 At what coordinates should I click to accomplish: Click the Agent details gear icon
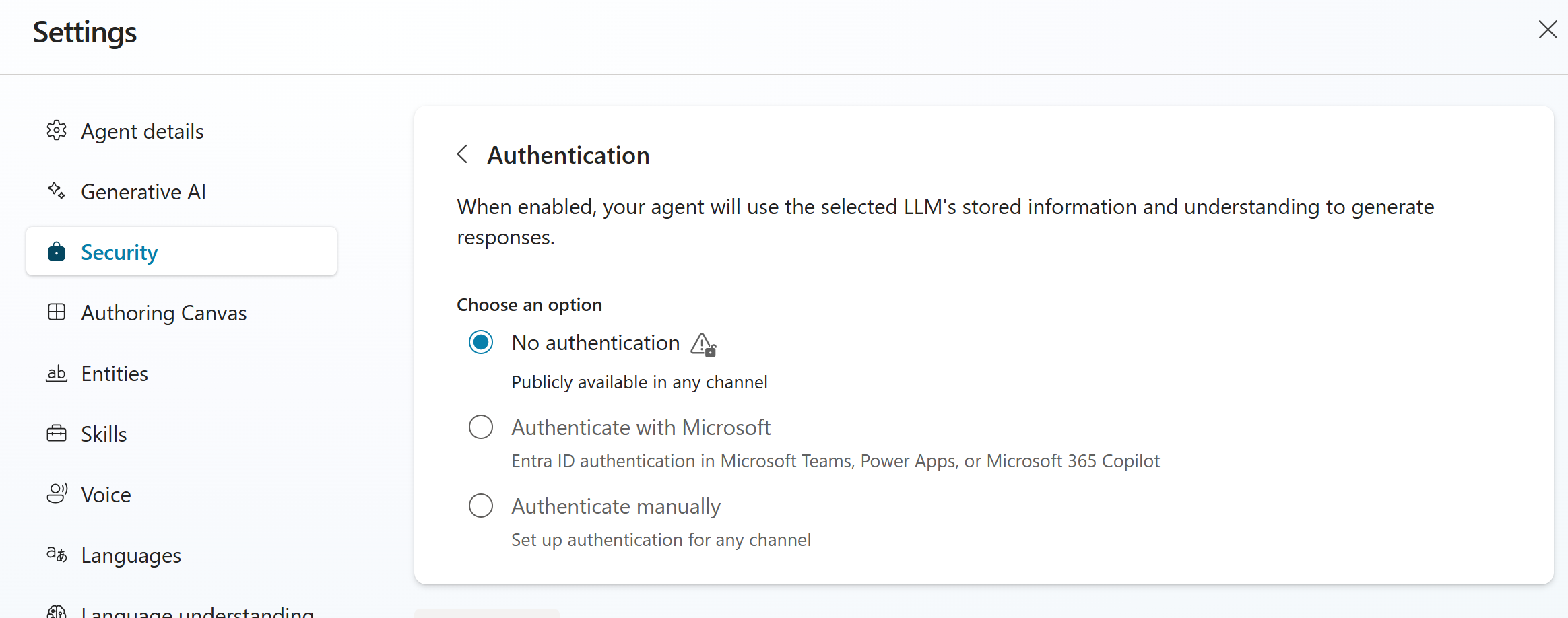coord(57,131)
